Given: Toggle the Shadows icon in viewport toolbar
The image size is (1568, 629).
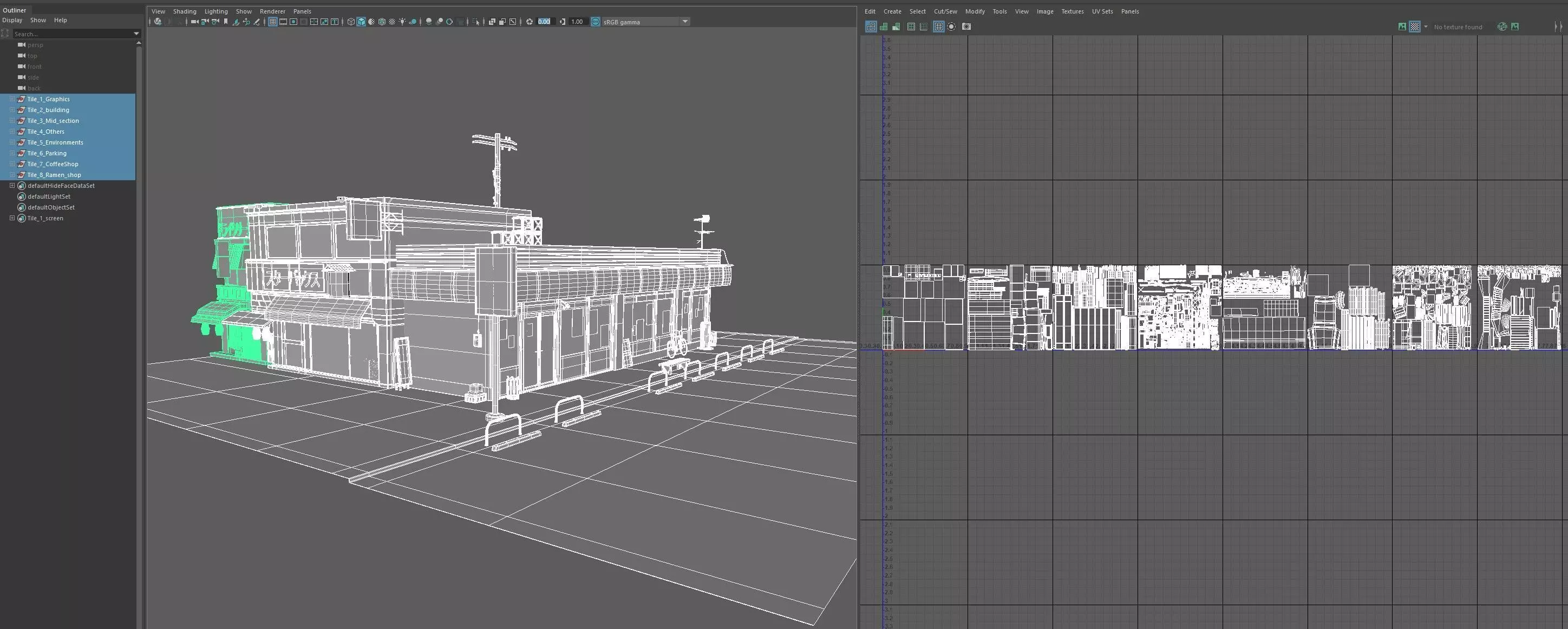Looking at the screenshot, I should [413, 21].
